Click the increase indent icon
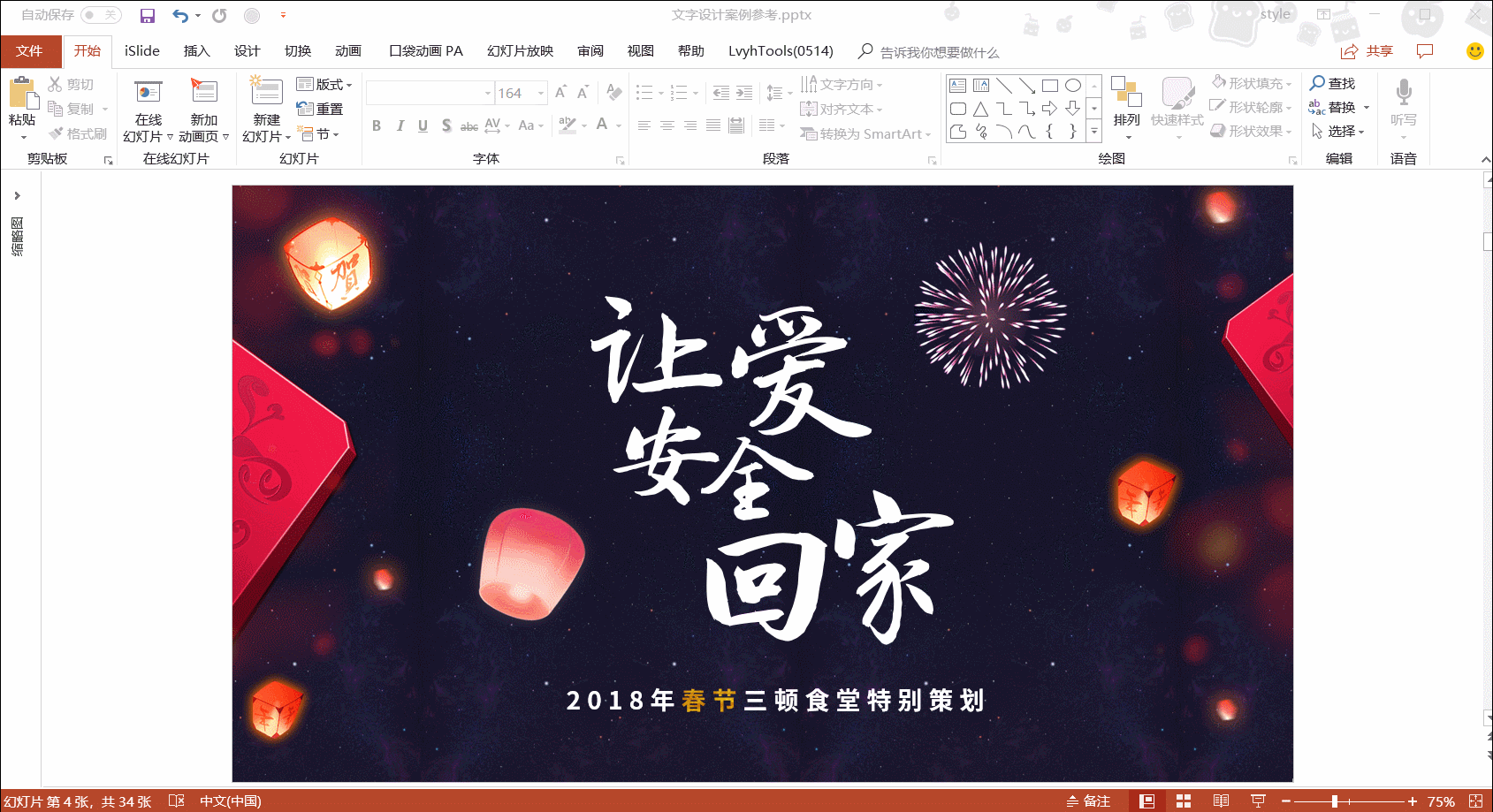The height and width of the screenshot is (812, 1493). pyautogui.click(x=744, y=92)
